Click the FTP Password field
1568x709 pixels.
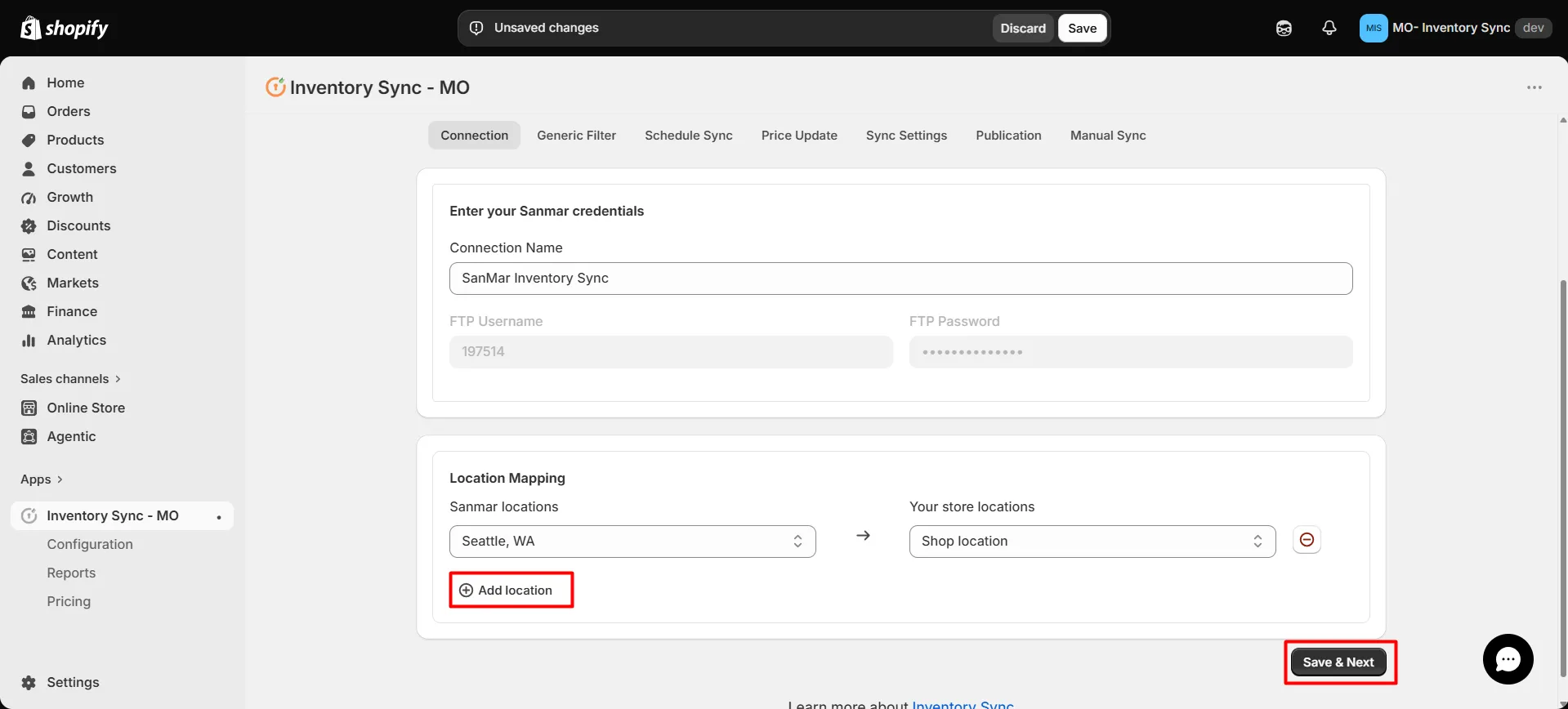point(1131,352)
